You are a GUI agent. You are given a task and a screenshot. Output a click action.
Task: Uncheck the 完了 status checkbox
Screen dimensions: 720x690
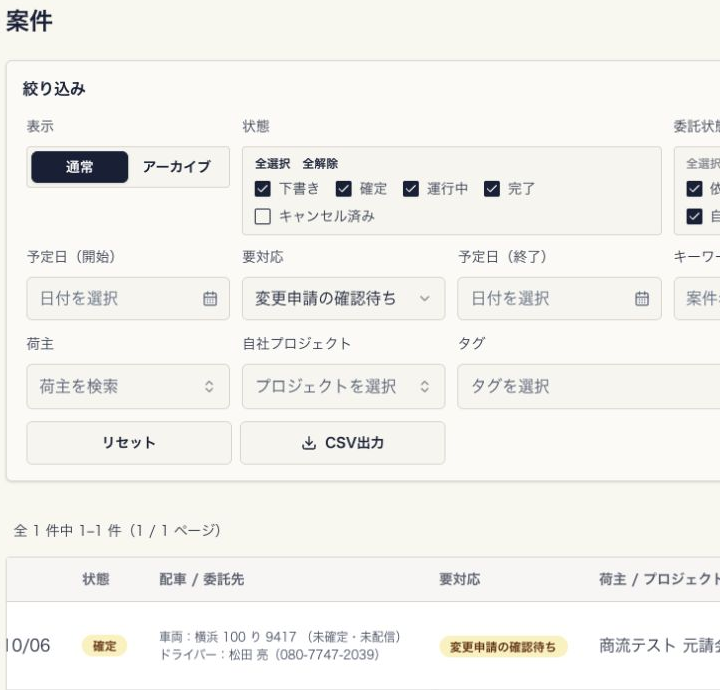492,189
